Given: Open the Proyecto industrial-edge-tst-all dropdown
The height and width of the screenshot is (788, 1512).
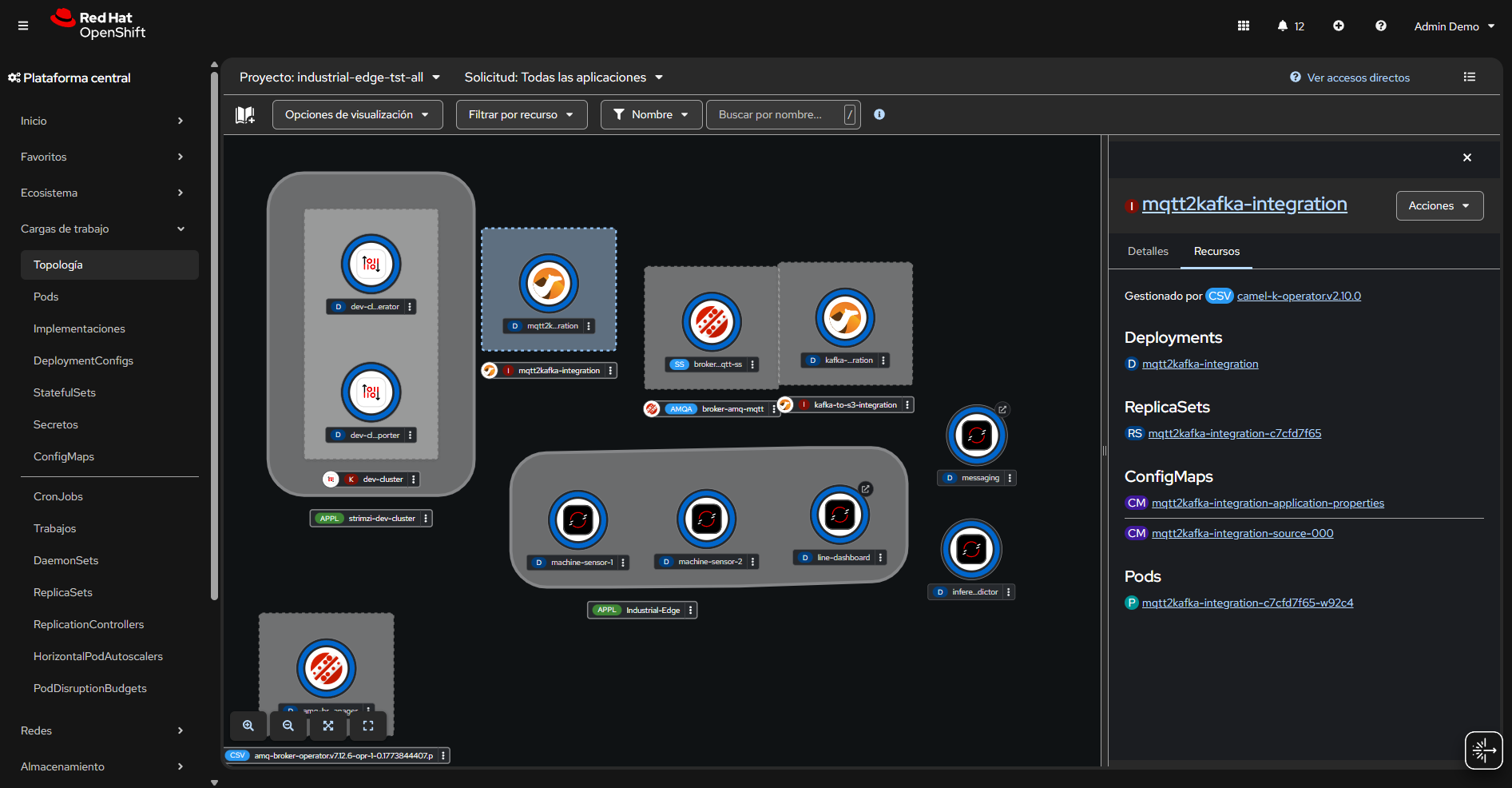Looking at the screenshot, I should pyautogui.click(x=339, y=78).
